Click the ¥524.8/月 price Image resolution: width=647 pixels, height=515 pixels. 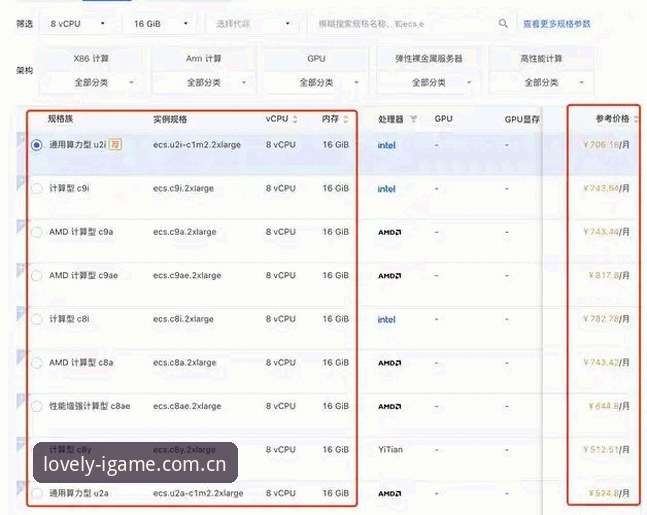click(609, 493)
